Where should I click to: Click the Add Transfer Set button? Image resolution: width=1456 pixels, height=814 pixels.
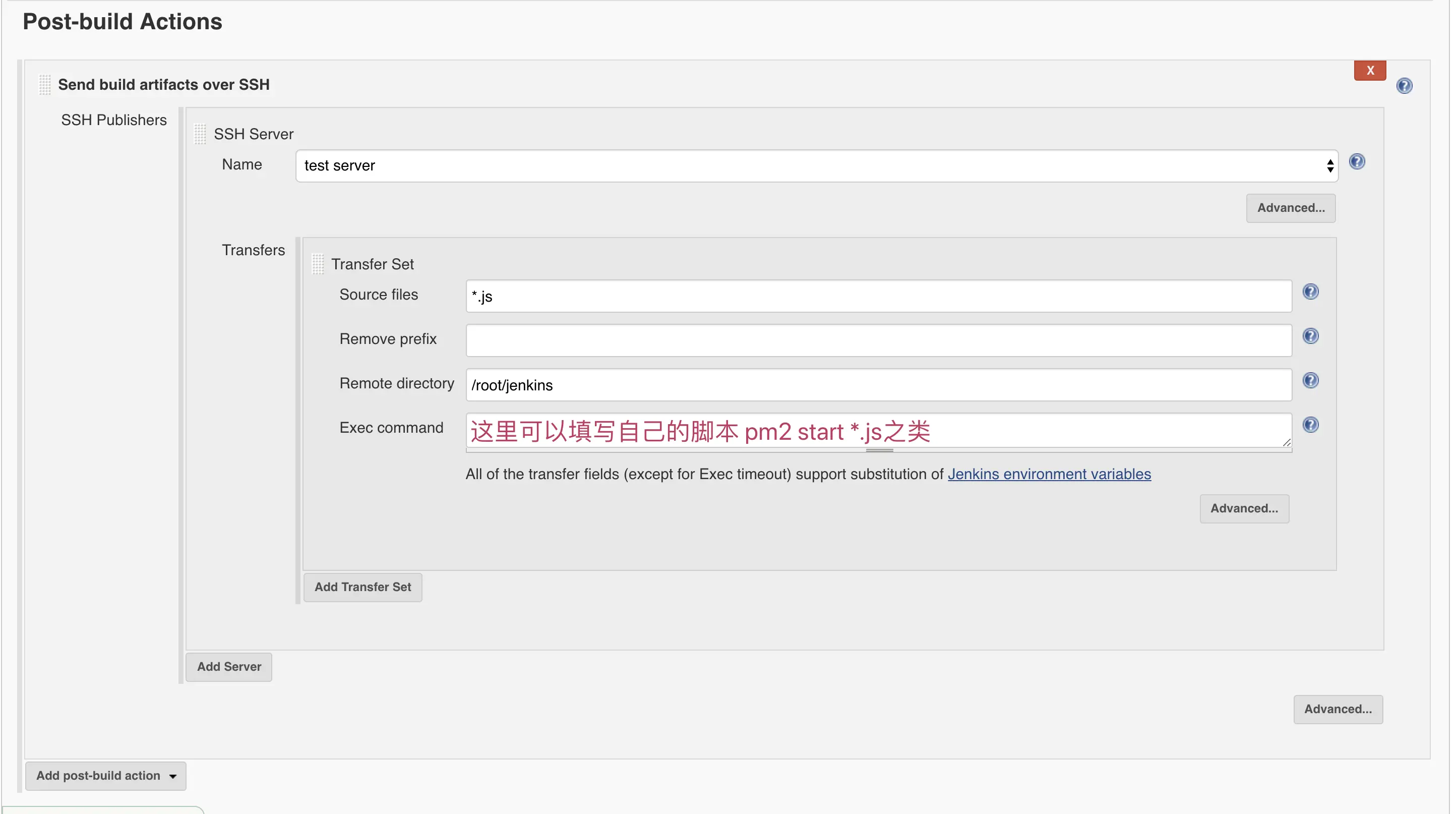362,587
